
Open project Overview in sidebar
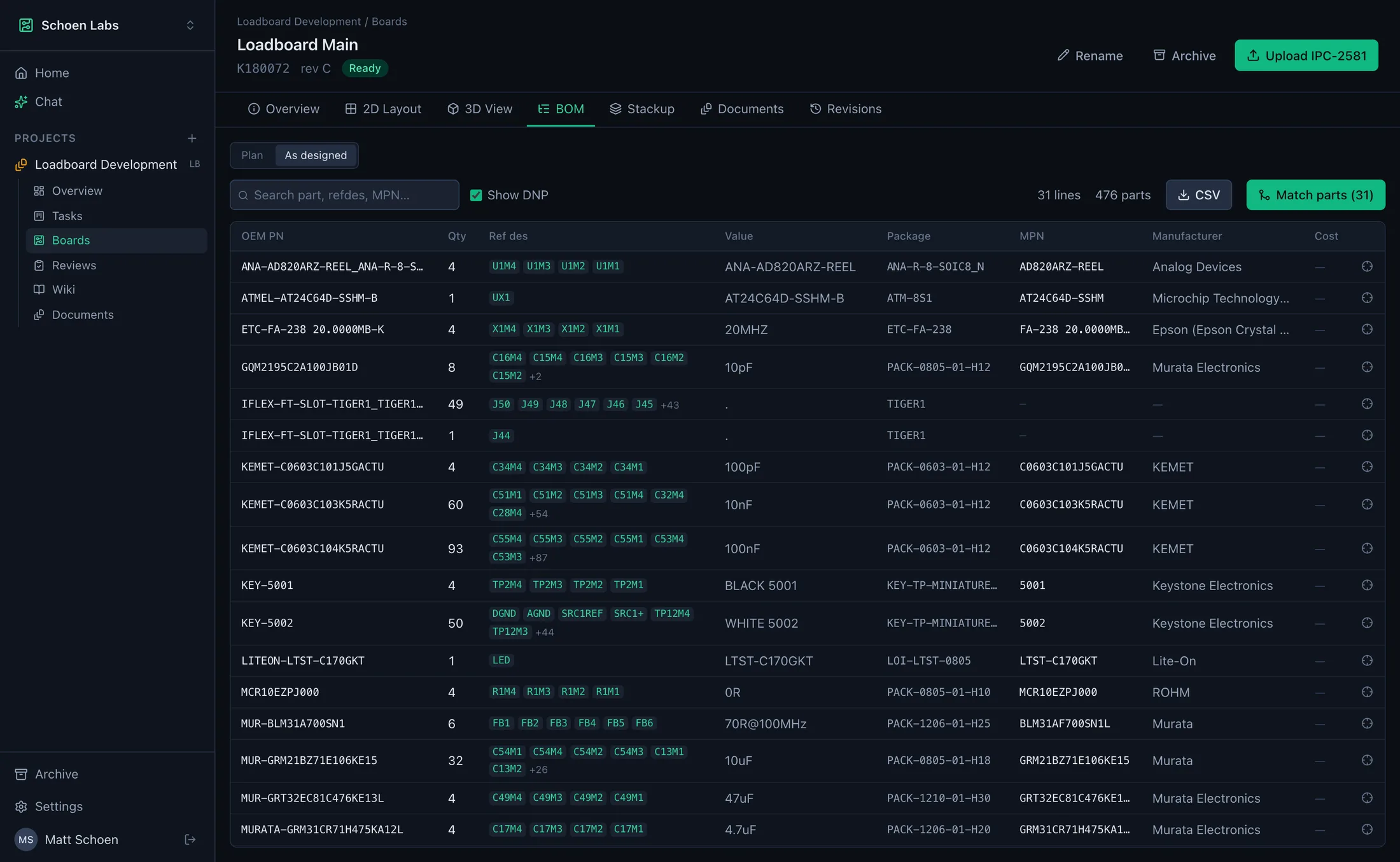77,190
